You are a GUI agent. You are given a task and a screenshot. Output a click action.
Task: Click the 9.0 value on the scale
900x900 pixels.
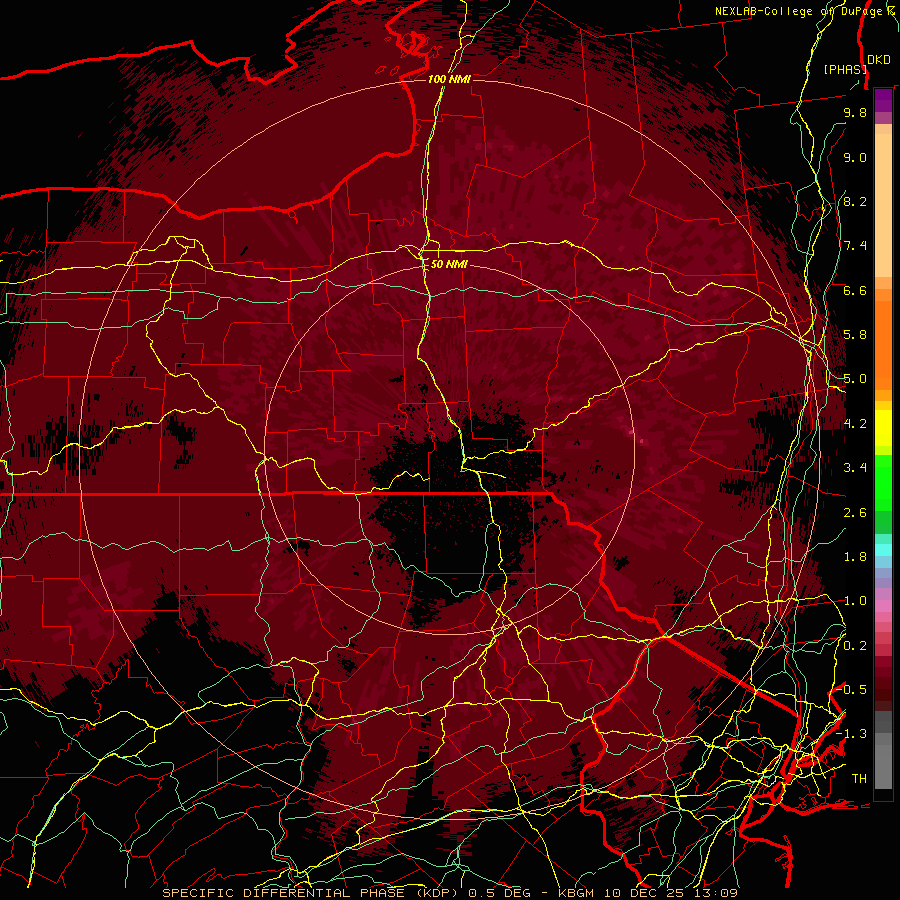855,157
